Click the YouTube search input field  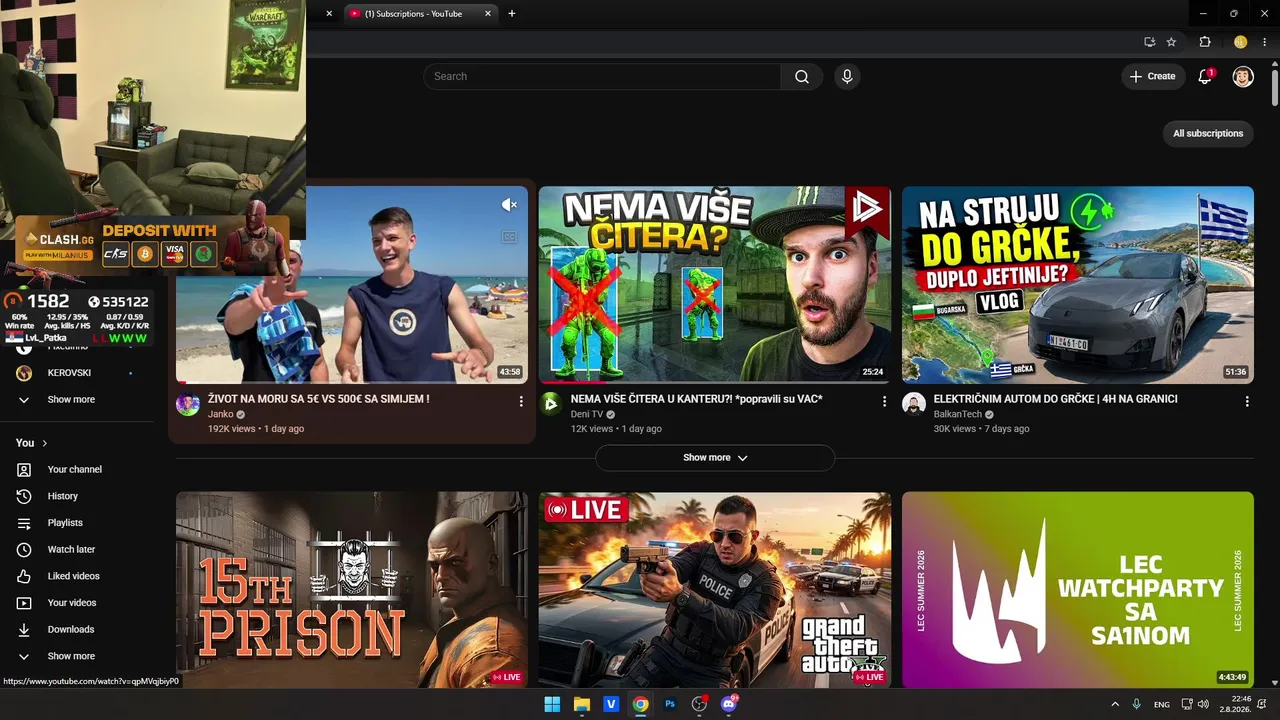(602, 77)
